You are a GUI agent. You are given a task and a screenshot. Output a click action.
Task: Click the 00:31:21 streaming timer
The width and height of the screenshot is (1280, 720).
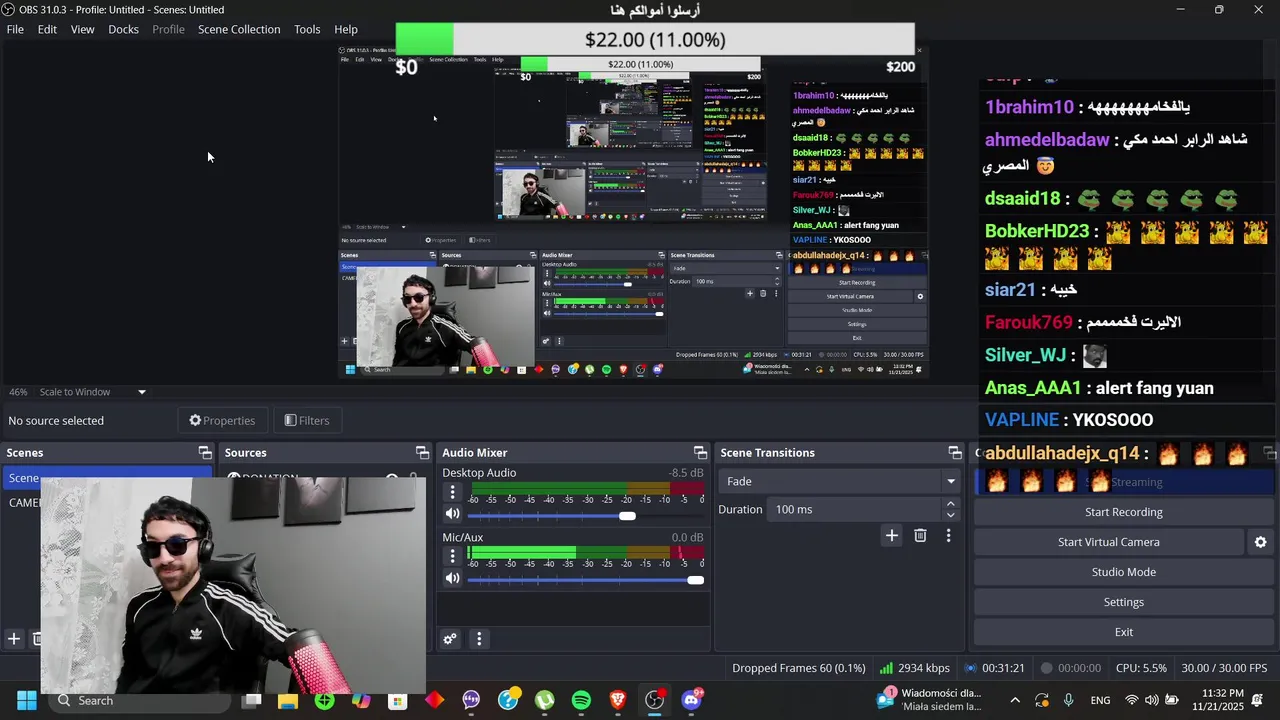click(995, 668)
